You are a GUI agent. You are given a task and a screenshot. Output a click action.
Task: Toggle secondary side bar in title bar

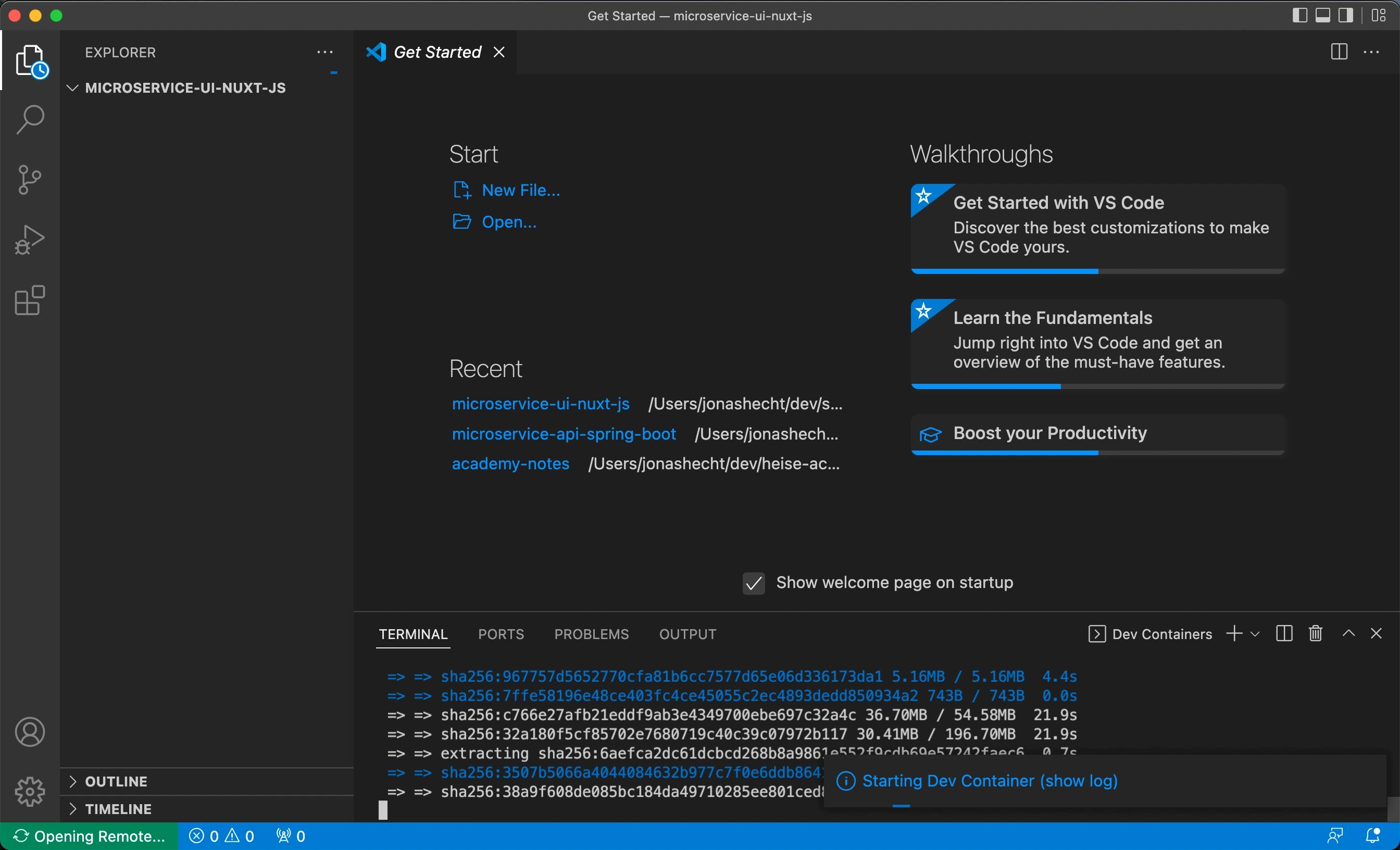tap(1345, 15)
